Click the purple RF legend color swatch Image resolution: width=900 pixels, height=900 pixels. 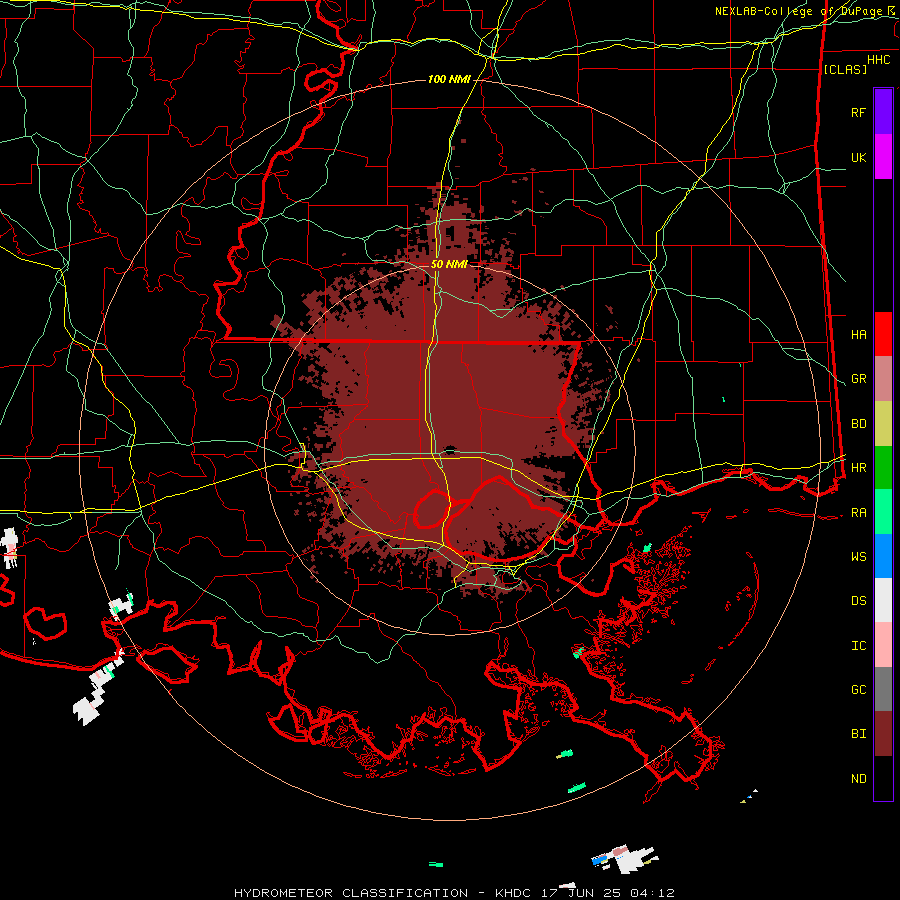[x=883, y=112]
